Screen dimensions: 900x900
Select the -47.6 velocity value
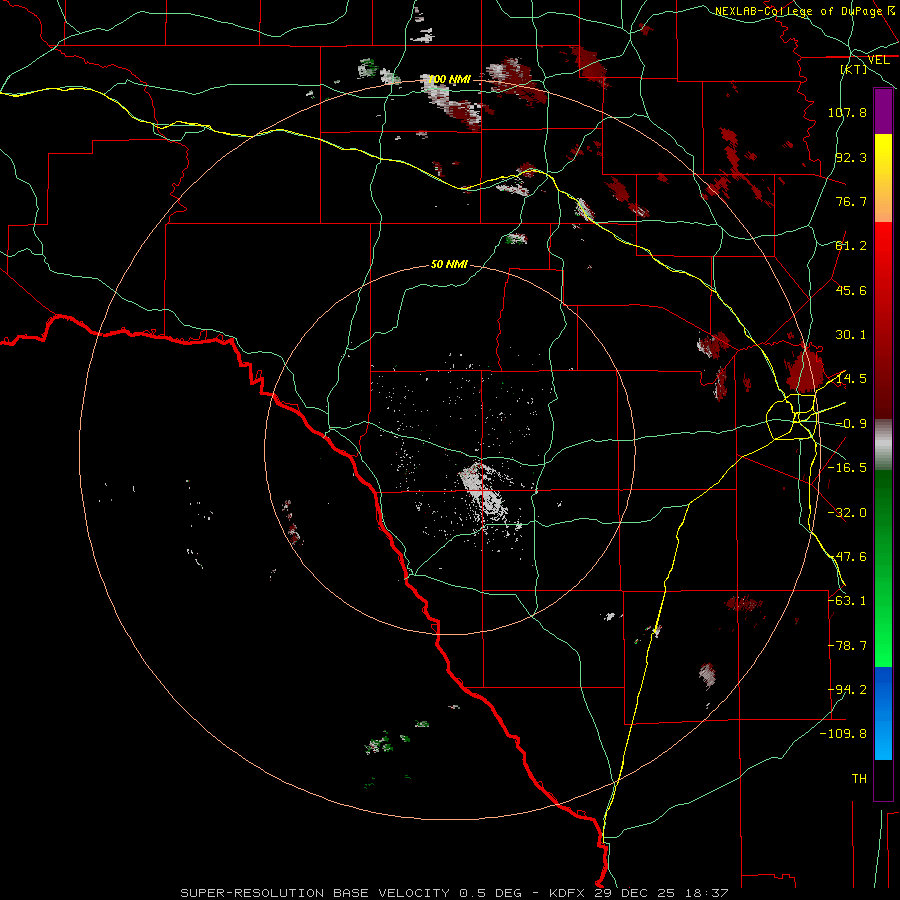point(847,557)
